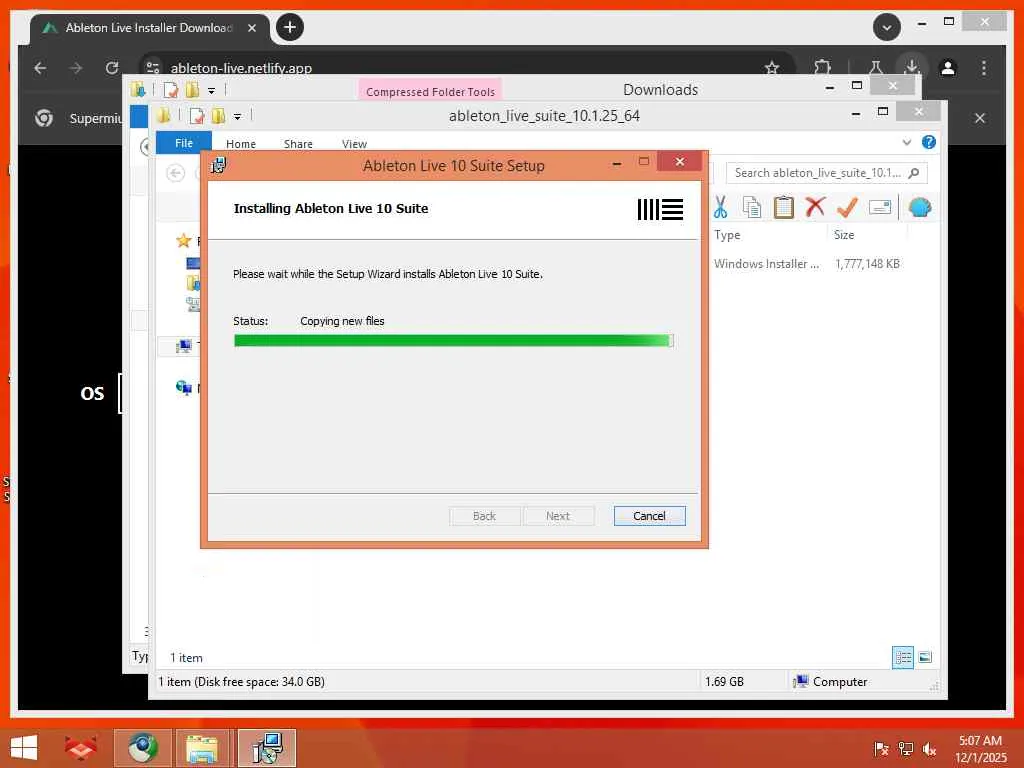Open quick access toolbar dropdown in ableton_live_suite window

point(237,116)
